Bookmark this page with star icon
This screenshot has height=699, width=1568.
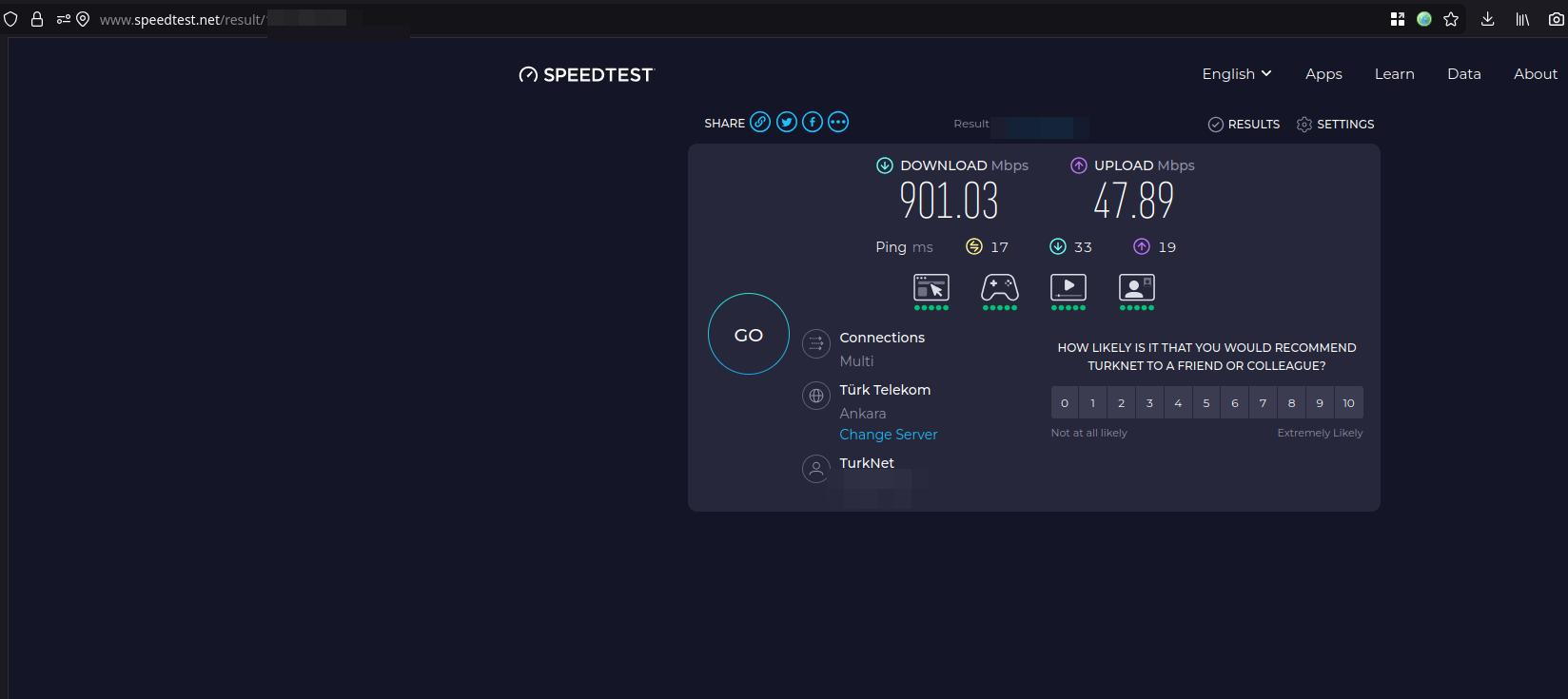click(1451, 19)
